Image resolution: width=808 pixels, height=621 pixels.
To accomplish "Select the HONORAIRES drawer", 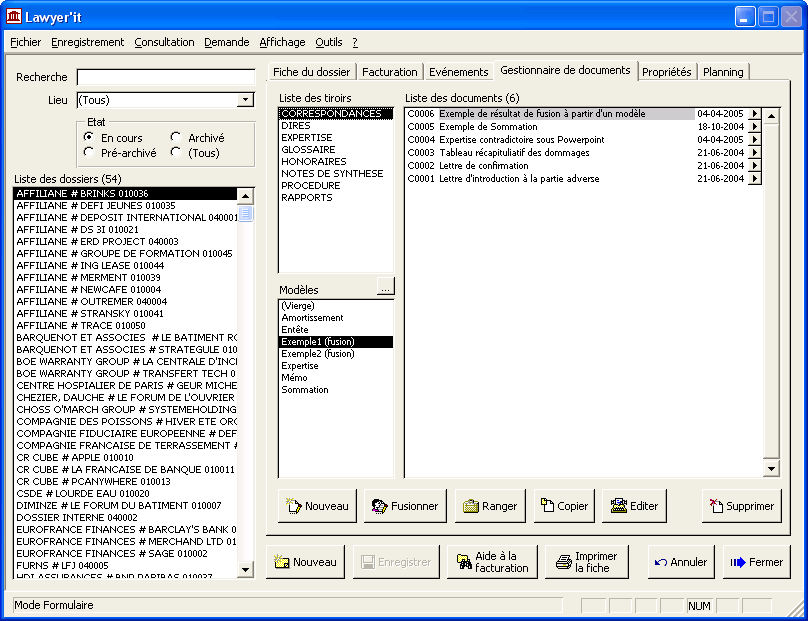I will [x=314, y=162].
